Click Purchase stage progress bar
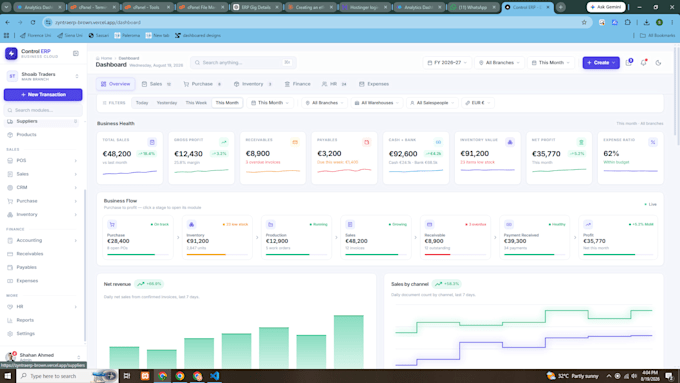680x383 pixels. (138, 255)
